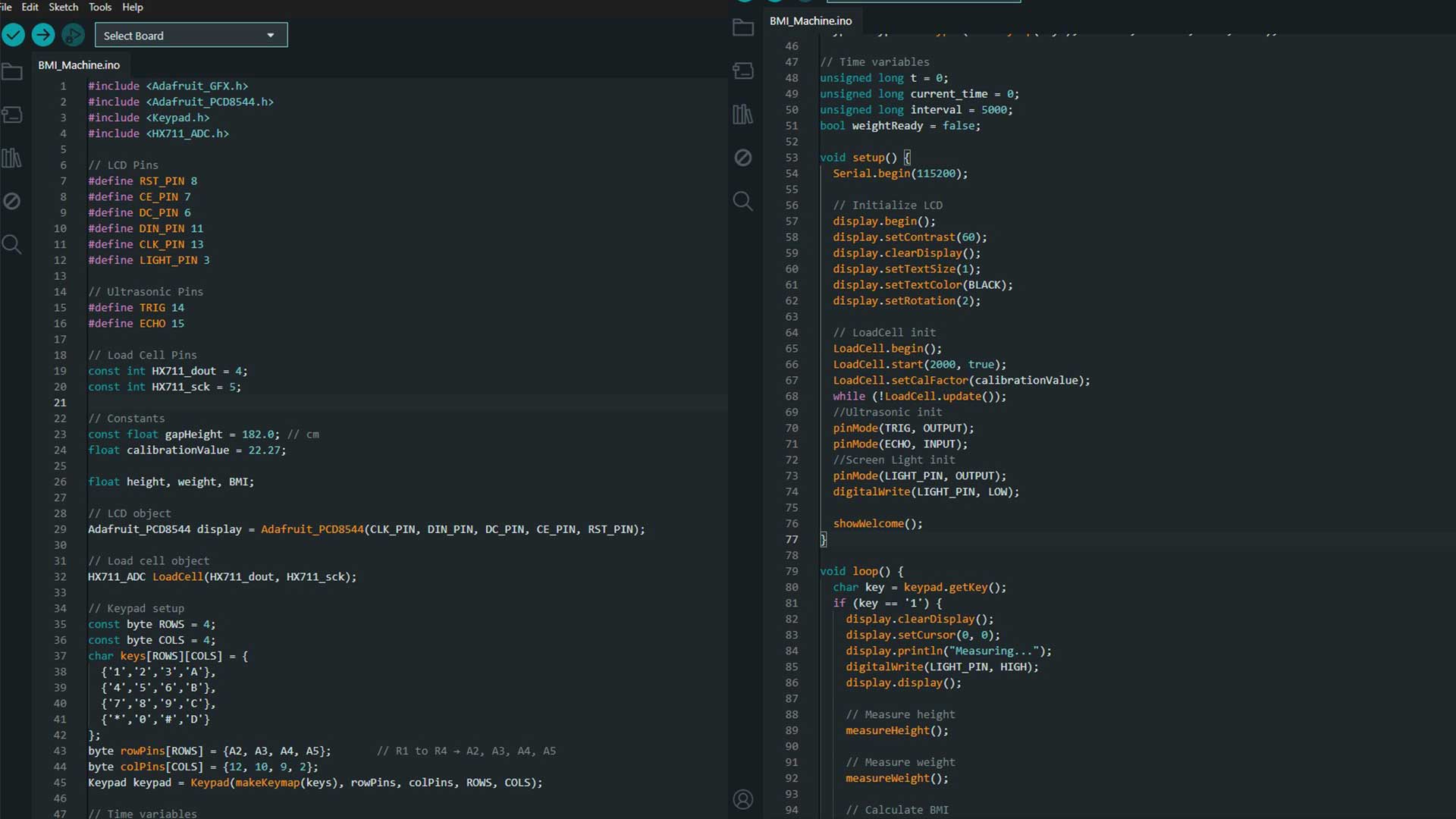The width and height of the screenshot is (1456, 819).
Task: Open the Help menu
Action: 133,7
